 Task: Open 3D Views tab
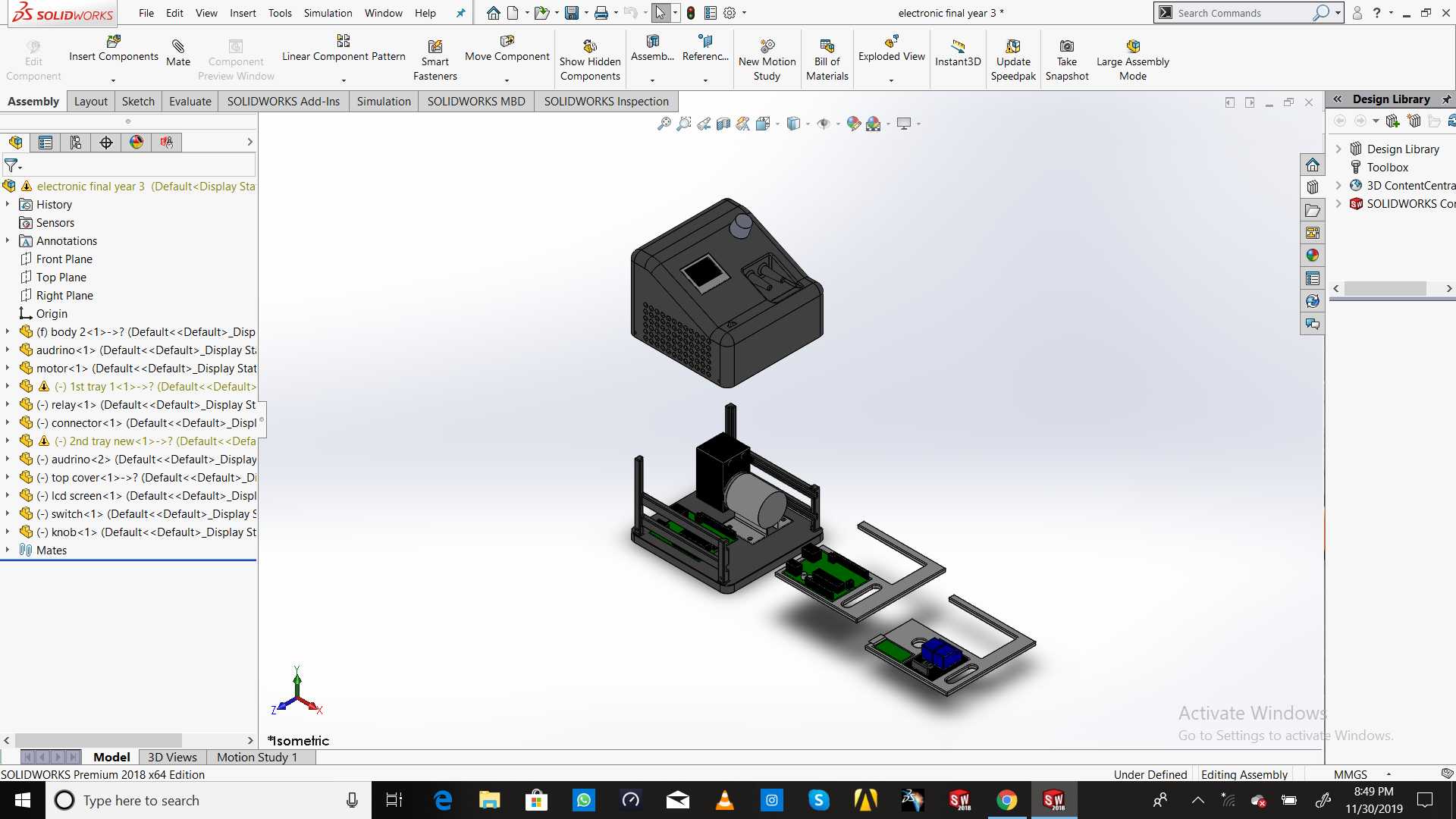click(172, 757)
